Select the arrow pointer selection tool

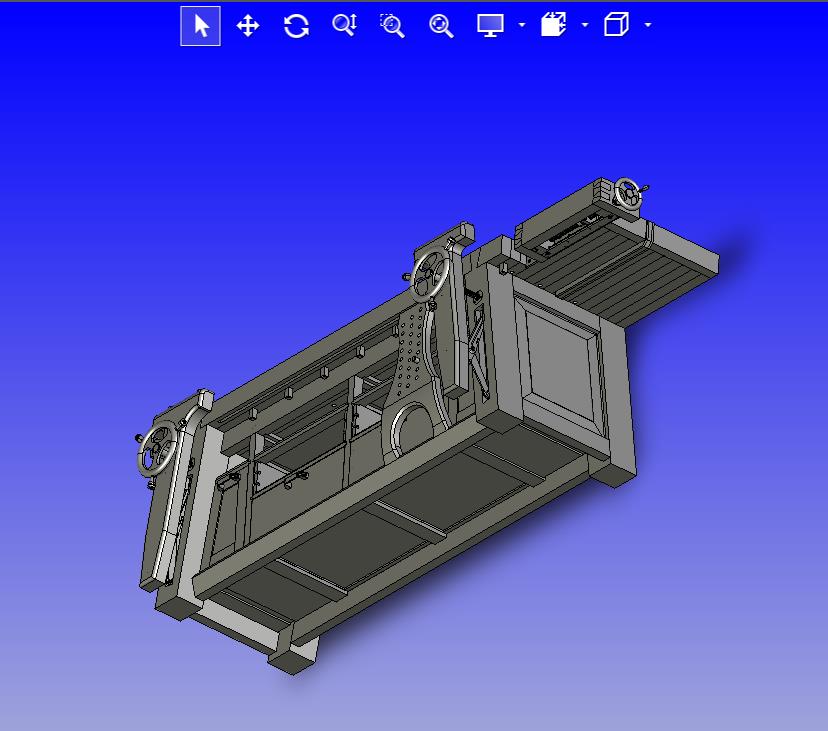(x=200, y=26)
